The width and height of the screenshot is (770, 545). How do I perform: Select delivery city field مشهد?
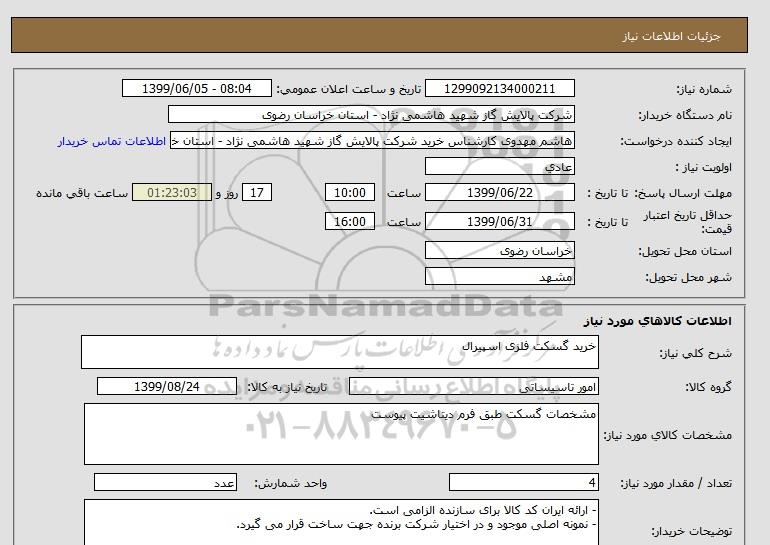(x=499, y=276)
